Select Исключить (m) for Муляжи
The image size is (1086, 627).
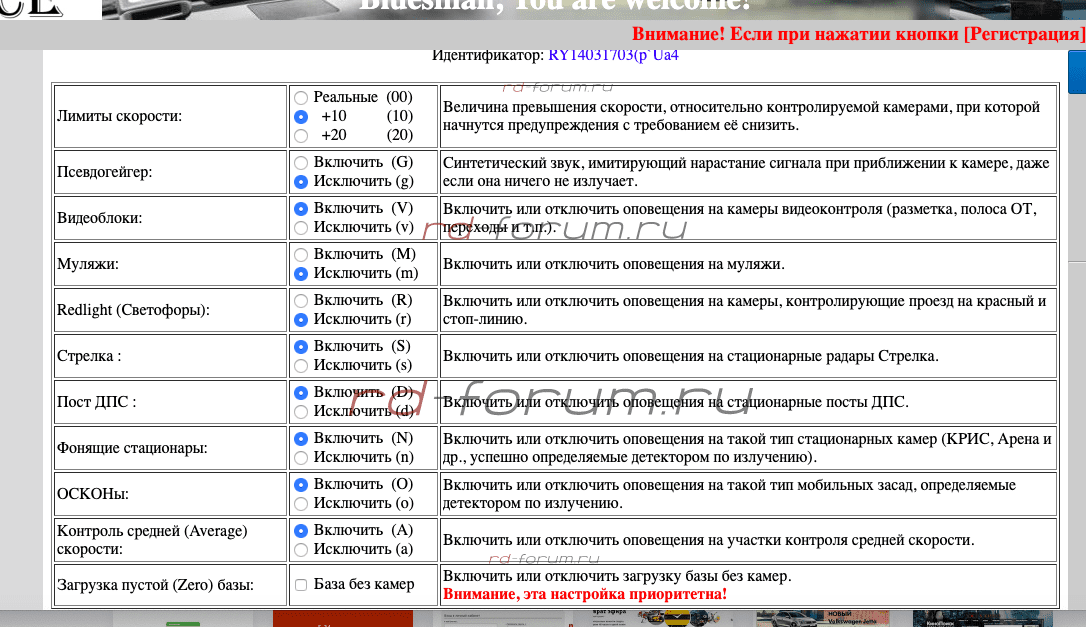point(301,274)
